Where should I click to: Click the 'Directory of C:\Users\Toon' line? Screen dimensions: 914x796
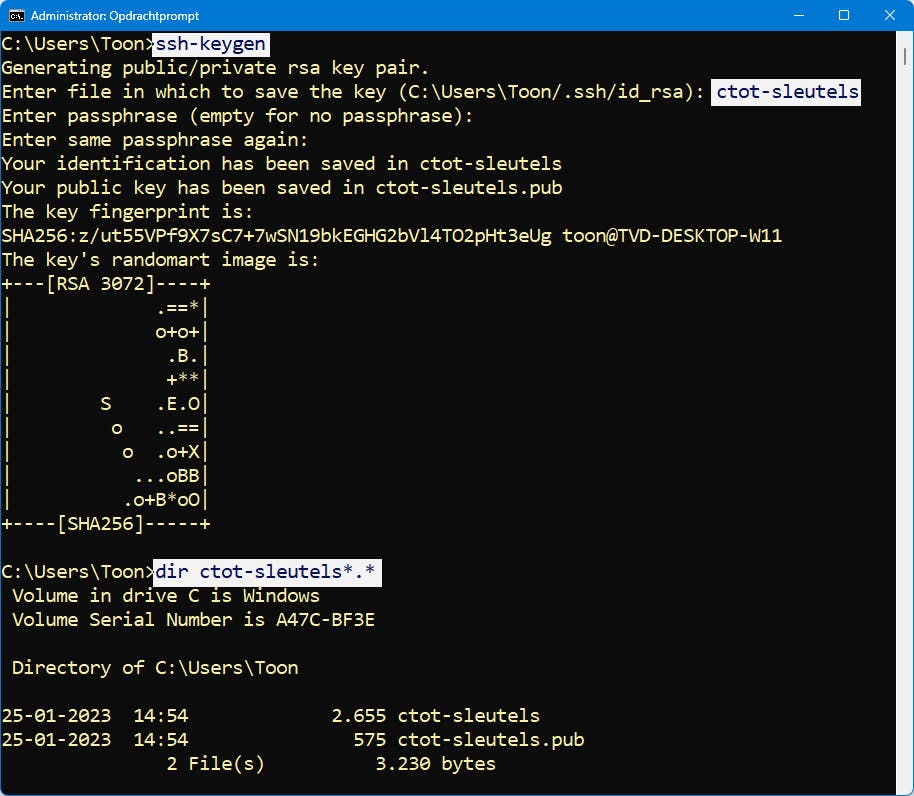point(155,668)
